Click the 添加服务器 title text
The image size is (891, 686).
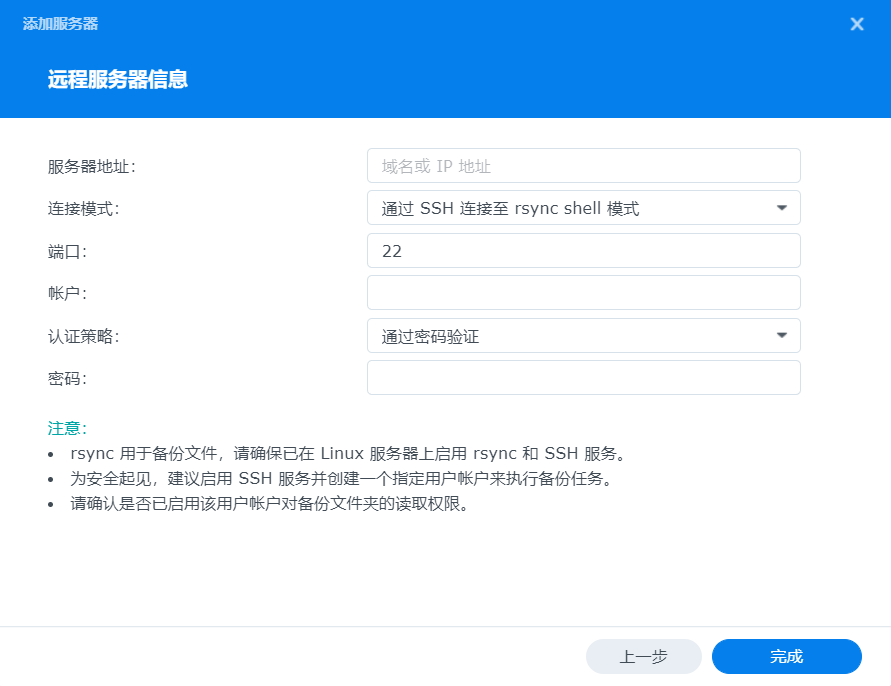[x=60, y=24]
